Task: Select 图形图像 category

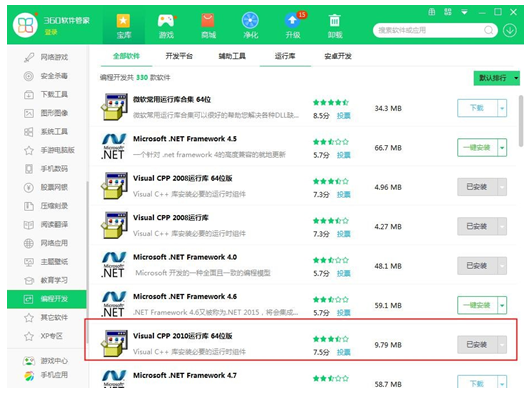Action: pos(46,113)
